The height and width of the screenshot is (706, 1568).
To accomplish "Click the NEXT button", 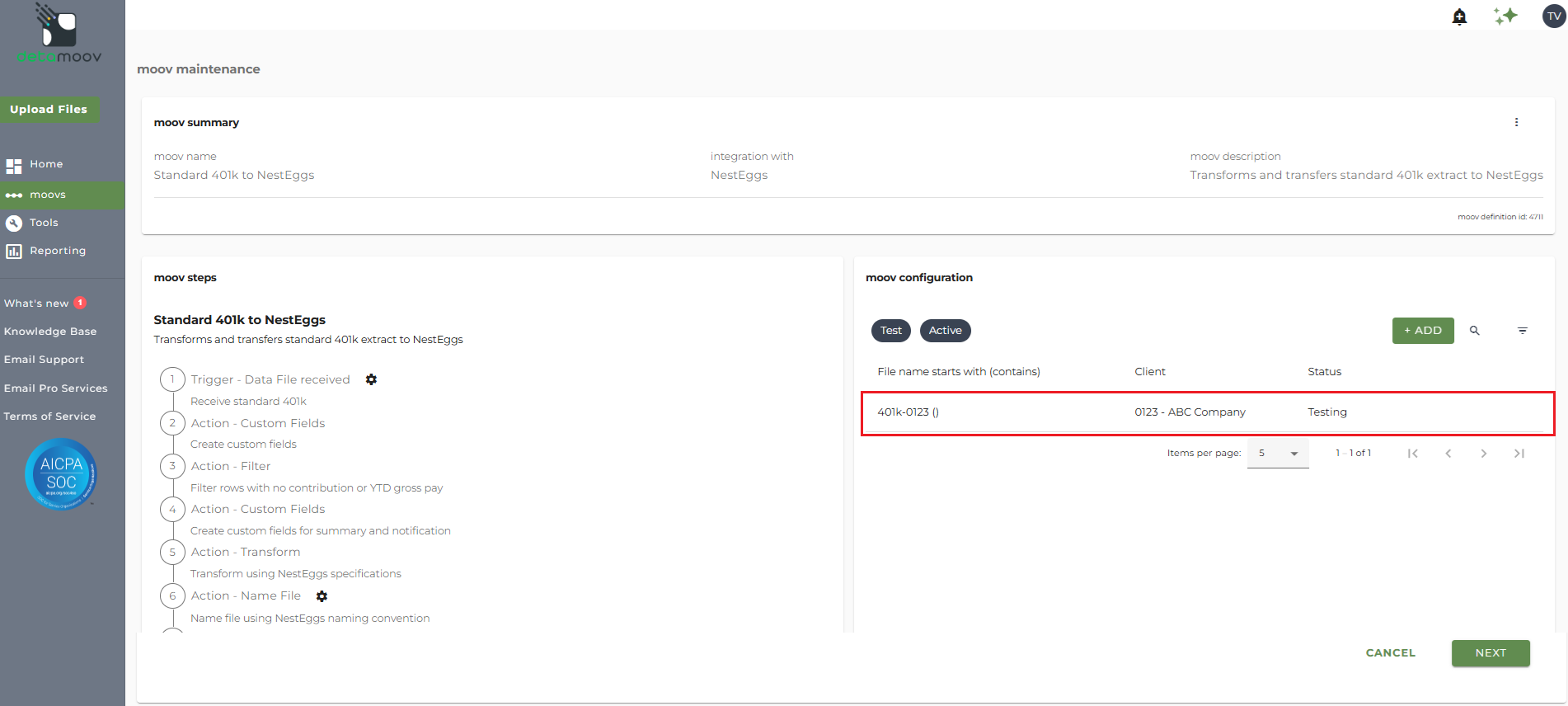I will tap(1491, 653).
